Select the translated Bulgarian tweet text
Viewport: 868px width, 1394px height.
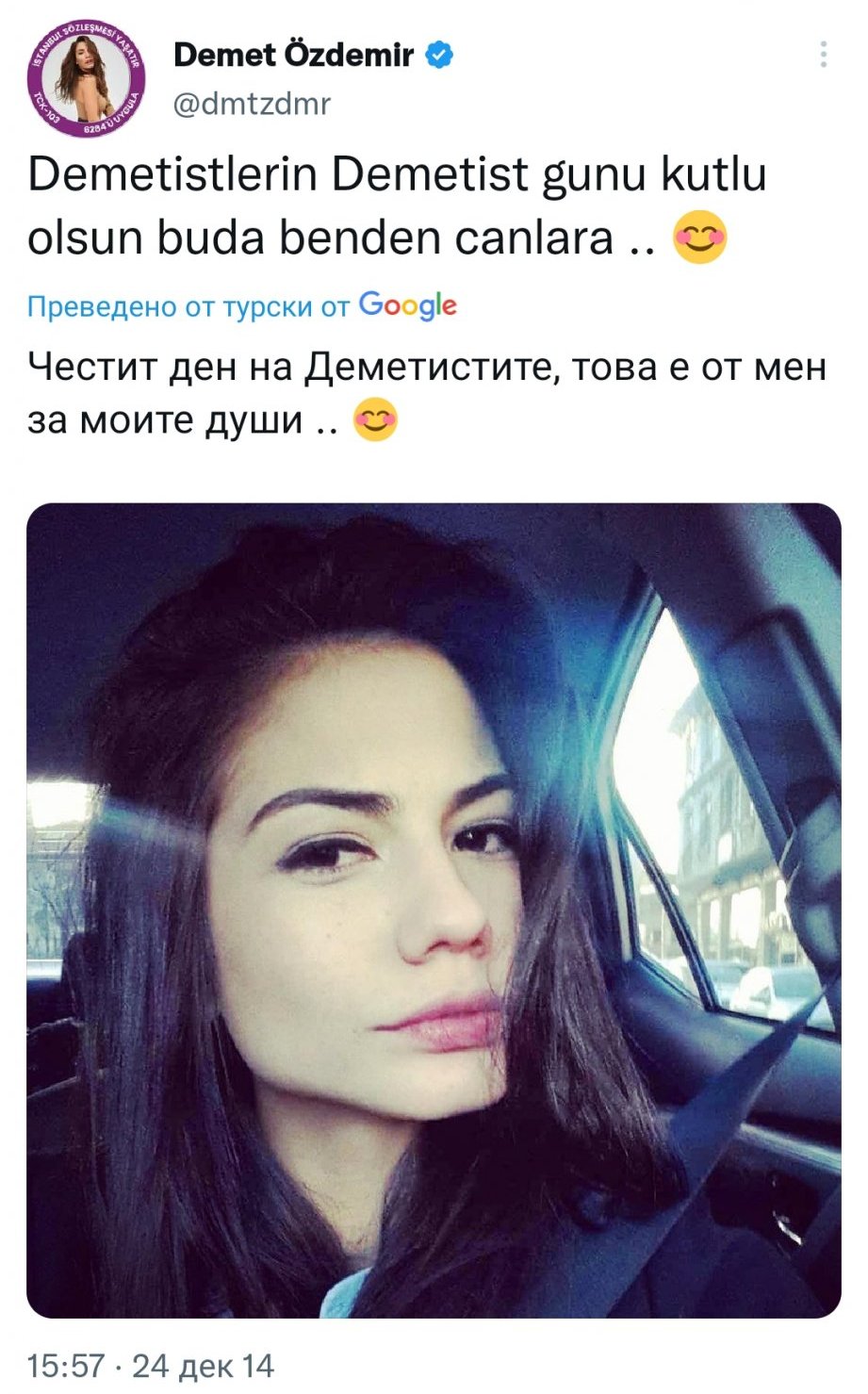[x=426, y=392]
